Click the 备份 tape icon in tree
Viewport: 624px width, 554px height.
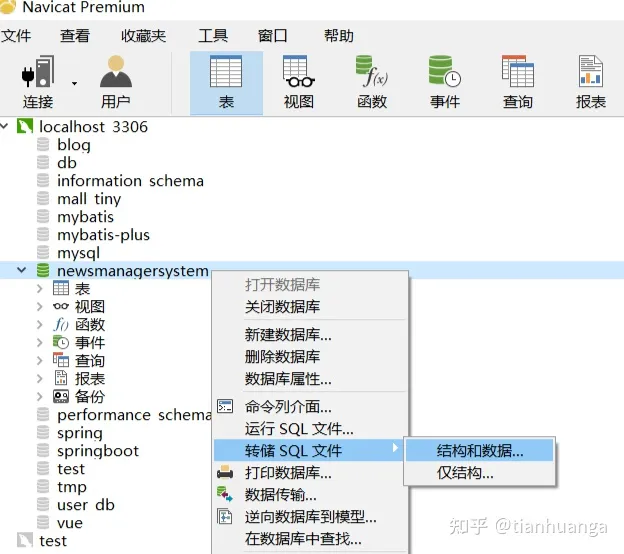(61, 396)
